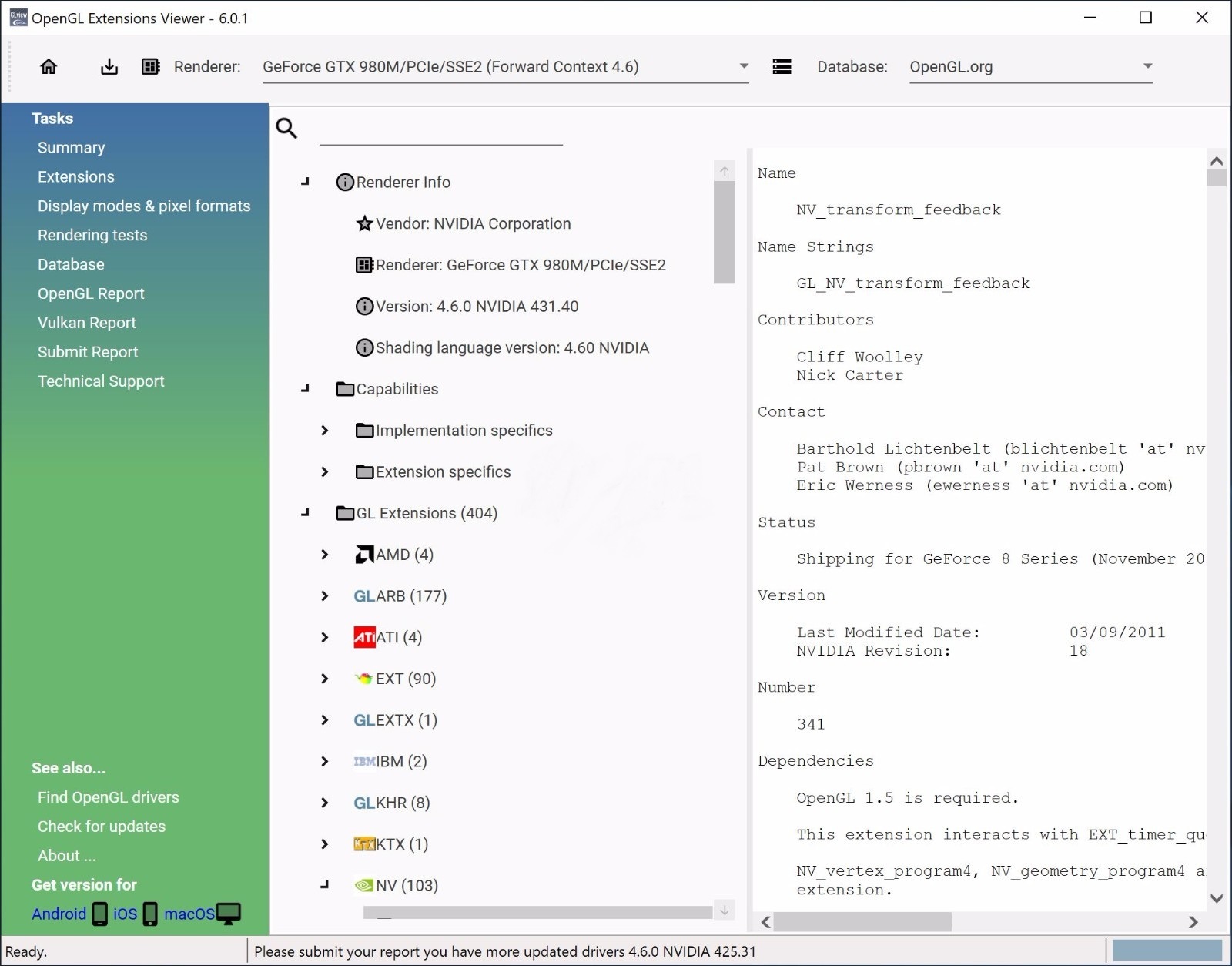This screenshot has height=966, width=1232.
Task: Click the IBM logo icon
Action: [x=364, y=762]
